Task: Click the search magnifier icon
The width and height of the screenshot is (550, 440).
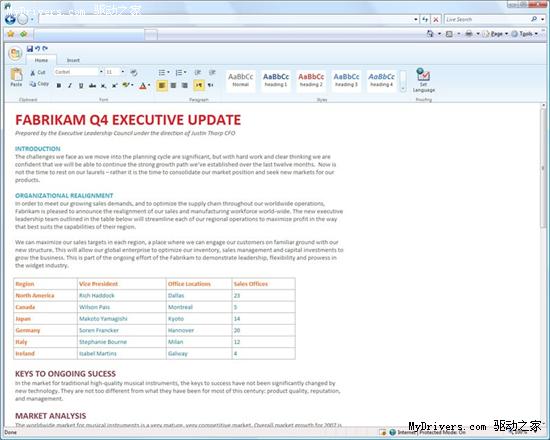Action: (x=534, y=19)
